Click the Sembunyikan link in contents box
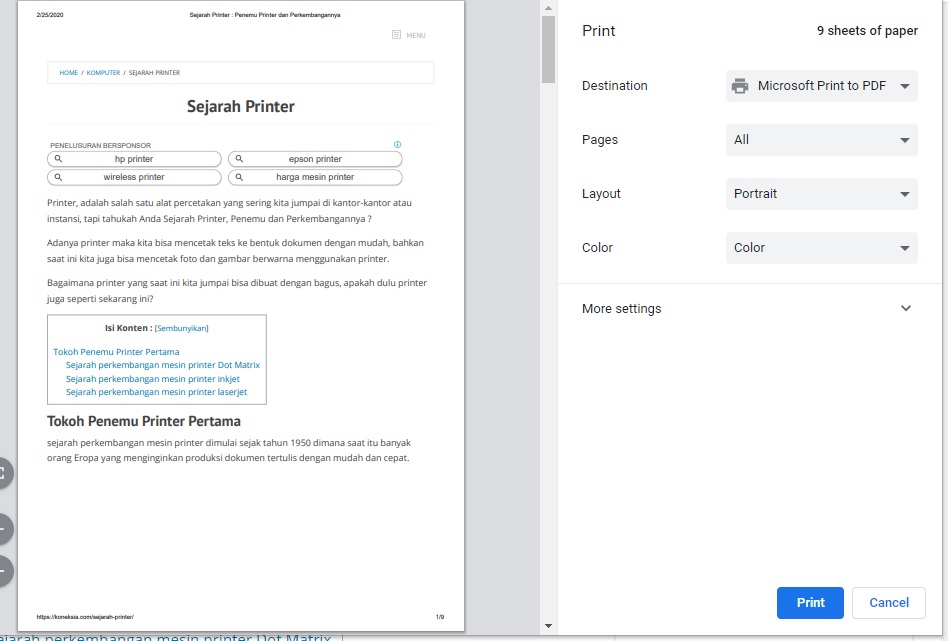The width and height of the screenshot is (948, 641). pyautogui.click(x=181, y=328)
